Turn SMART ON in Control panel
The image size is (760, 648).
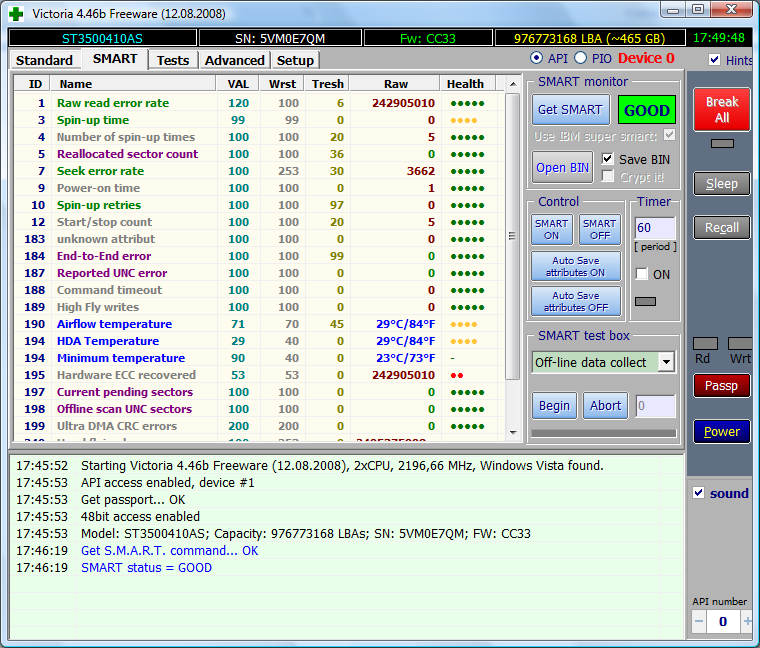click(551, 230)
